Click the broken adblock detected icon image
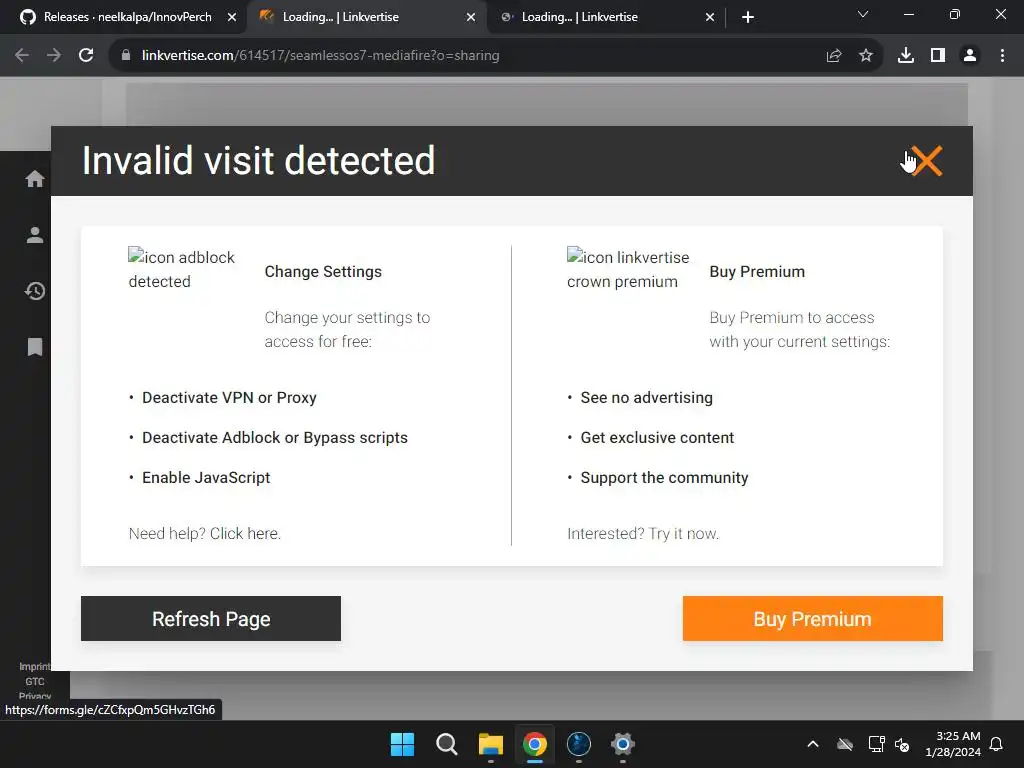 coord(182,268)
